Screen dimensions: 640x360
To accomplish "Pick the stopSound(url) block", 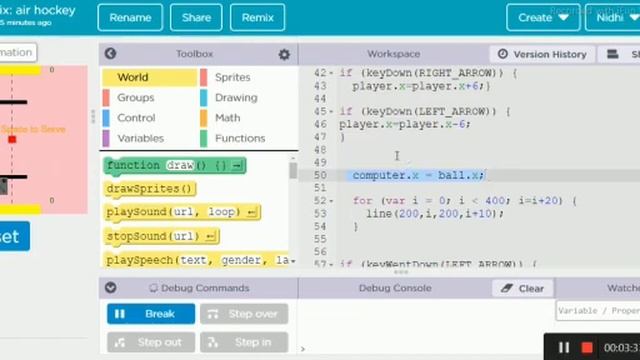I will 162,236.
